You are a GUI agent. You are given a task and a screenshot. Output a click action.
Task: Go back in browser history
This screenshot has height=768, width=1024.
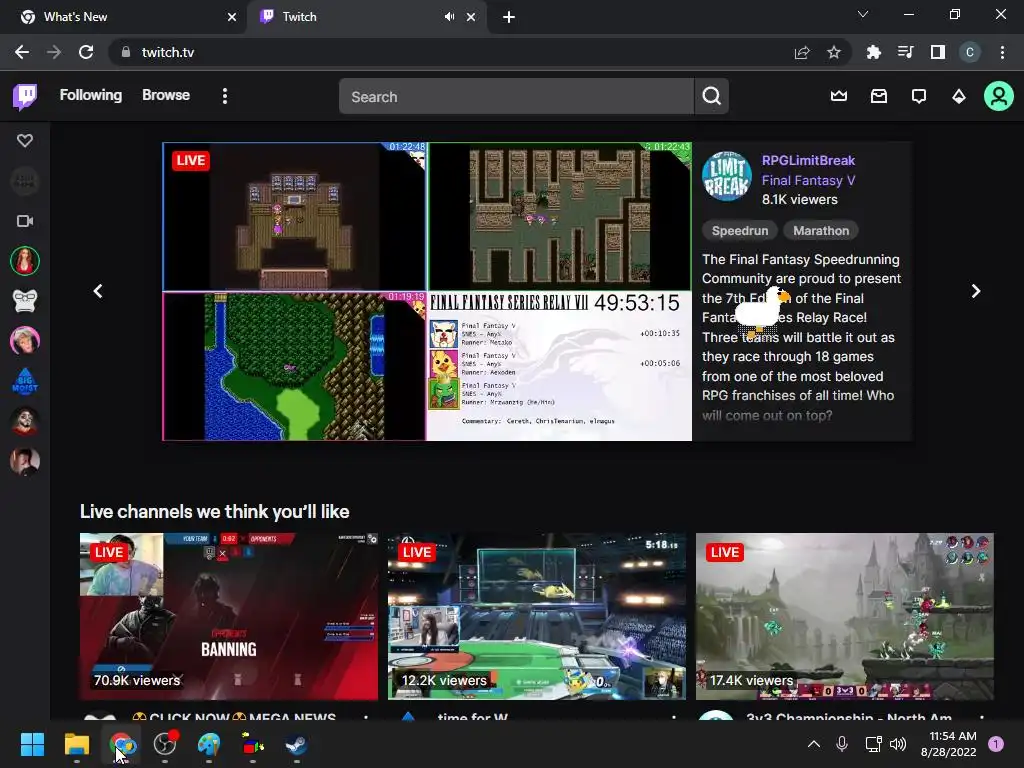tap(22, 52)
